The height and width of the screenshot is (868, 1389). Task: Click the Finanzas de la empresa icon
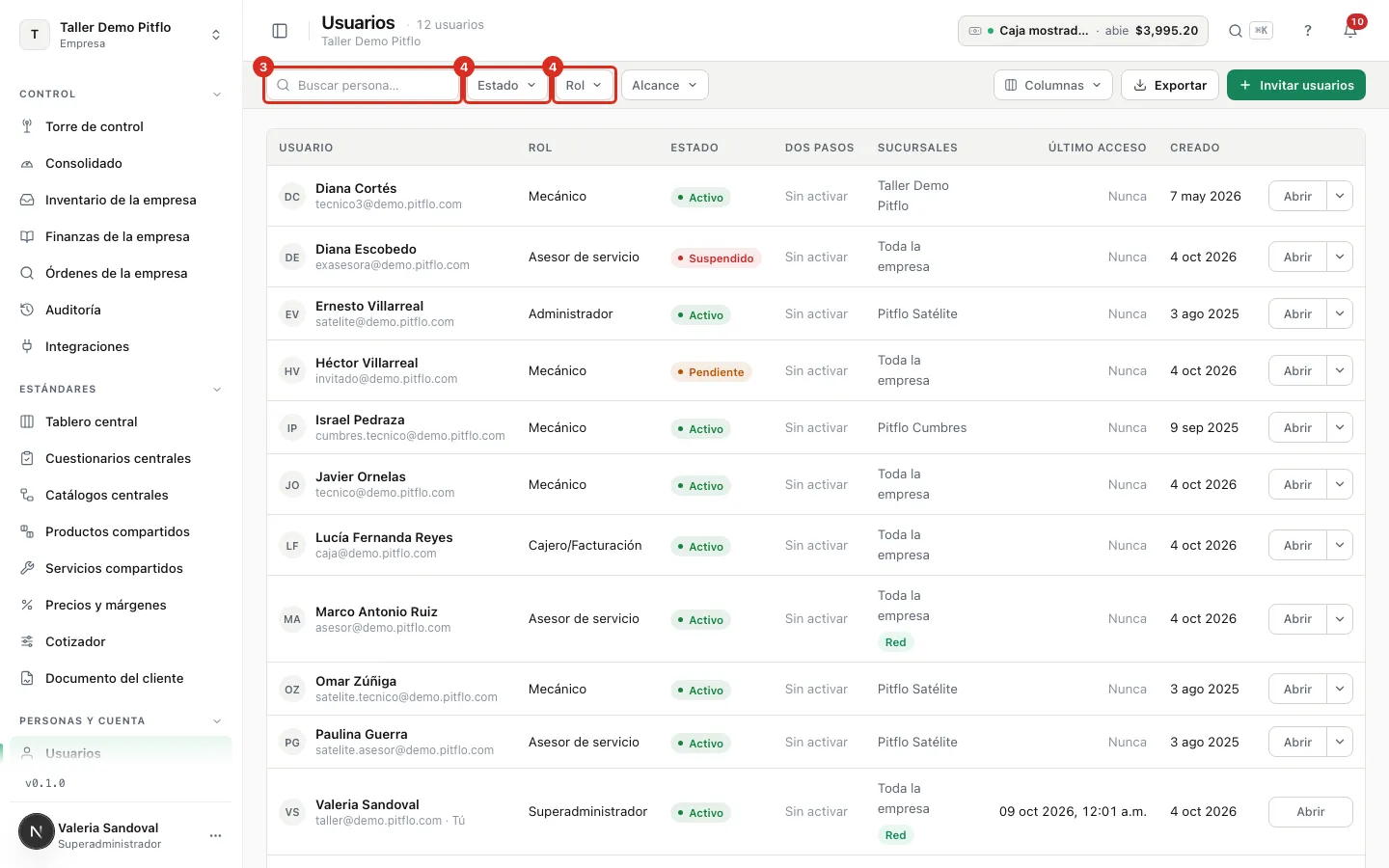point(27,236)
